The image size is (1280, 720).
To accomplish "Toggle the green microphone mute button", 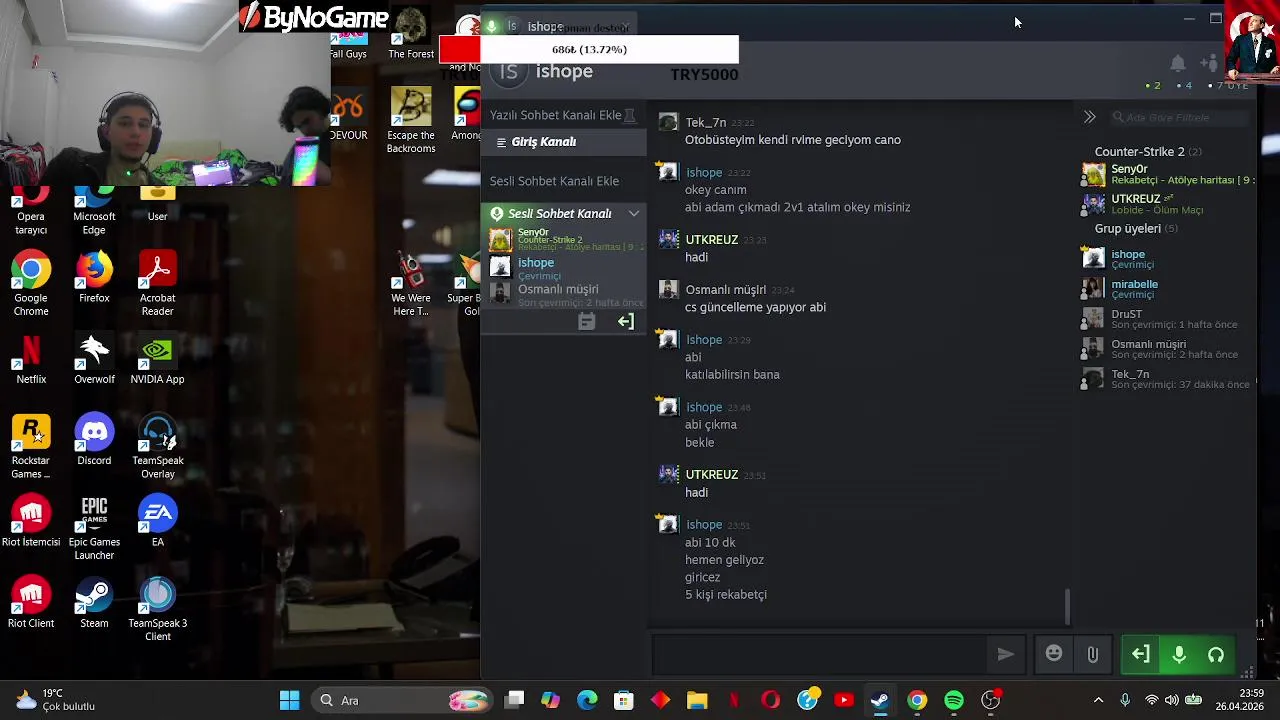I will [1179, 655].
